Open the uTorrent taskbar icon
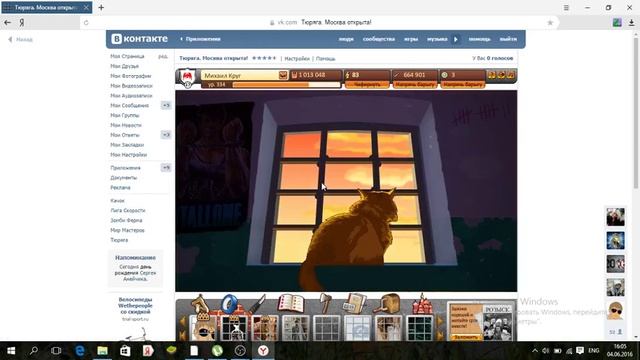The image size is (640, 360). (x=217, y=351)
